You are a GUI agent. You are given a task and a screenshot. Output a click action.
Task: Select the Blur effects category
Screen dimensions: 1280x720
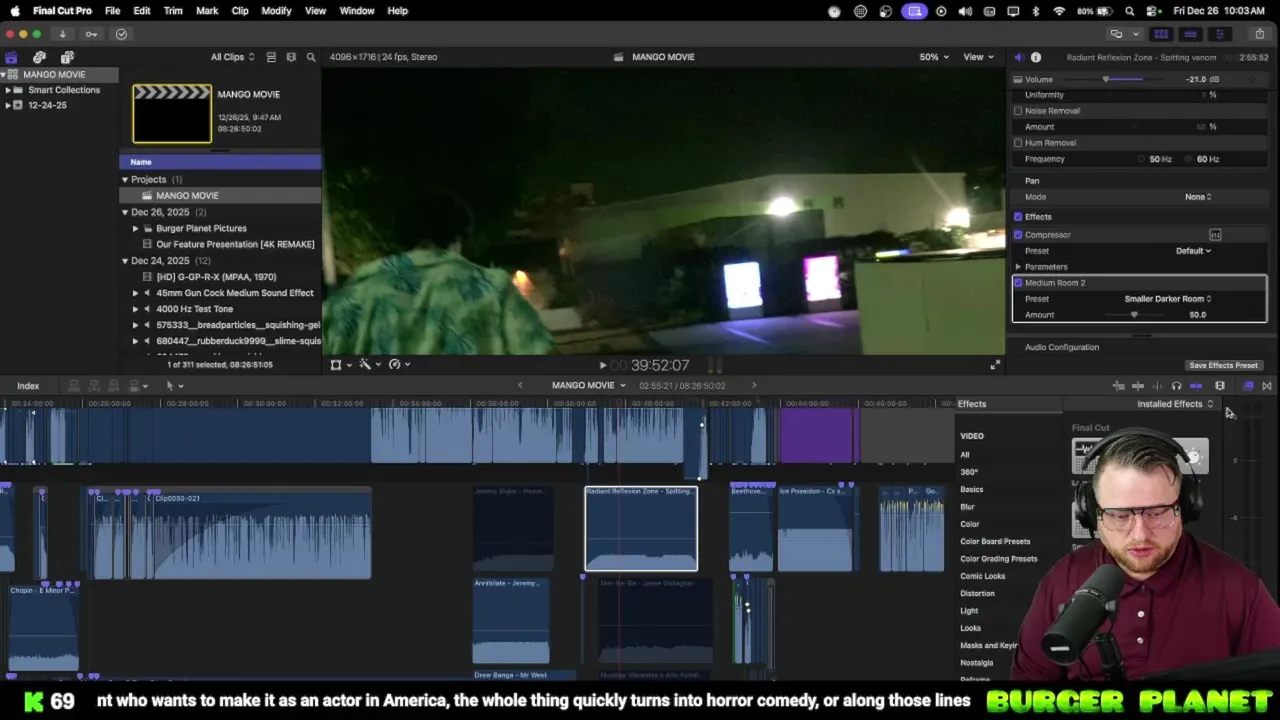point(967,507)
